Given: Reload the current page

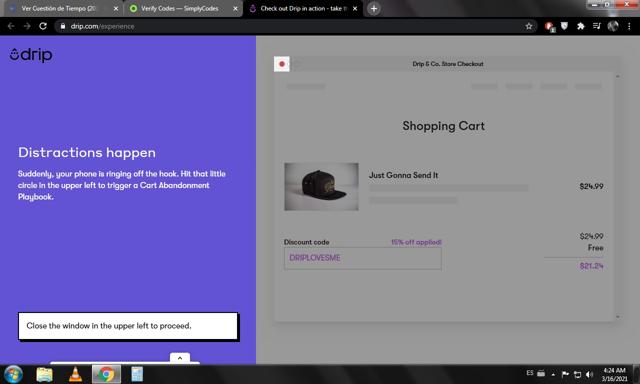Looking at the screenshot, I should [x=43, y=26].
